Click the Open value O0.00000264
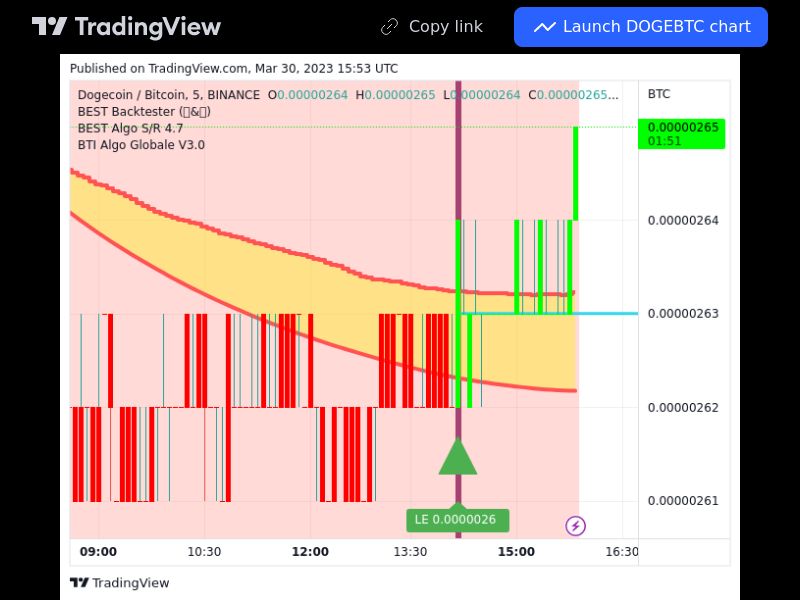The image size is (800, 600). [308, 95]
